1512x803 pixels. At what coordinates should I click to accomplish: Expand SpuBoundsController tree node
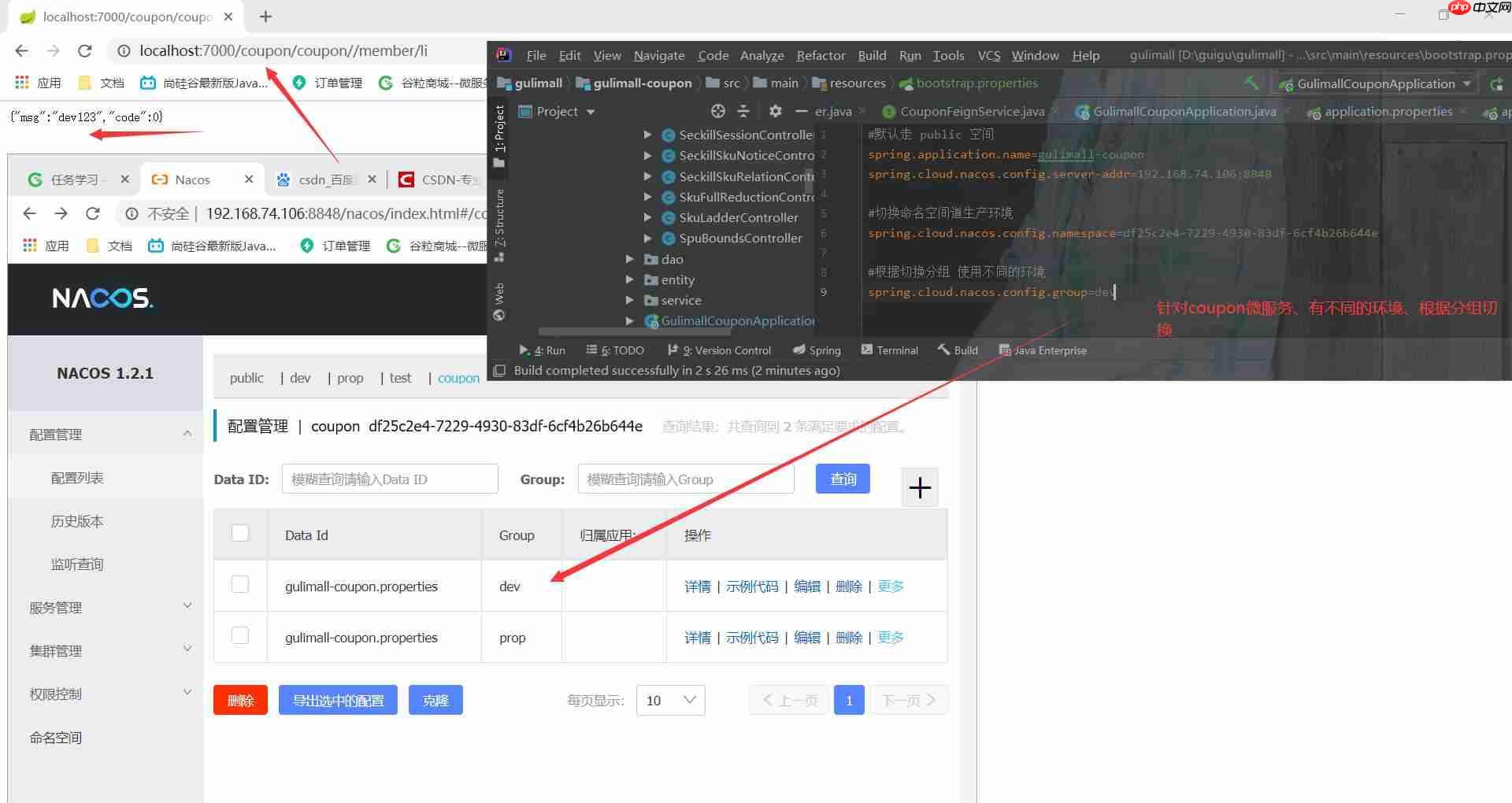[x=647, y=238]
